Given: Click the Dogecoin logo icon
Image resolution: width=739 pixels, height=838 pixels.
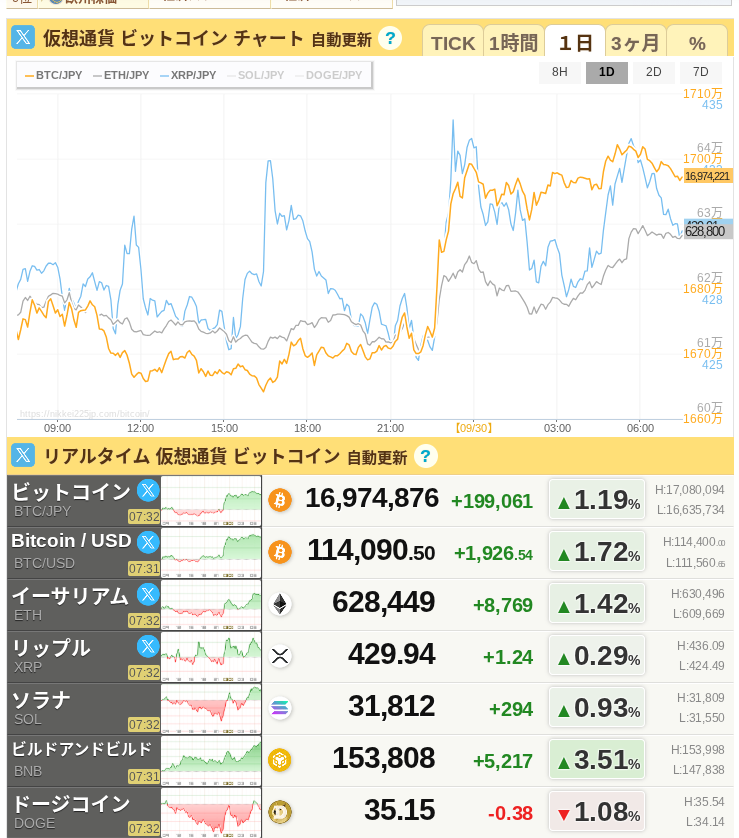Looking at the screenshot, I should (x=280, y=812).
